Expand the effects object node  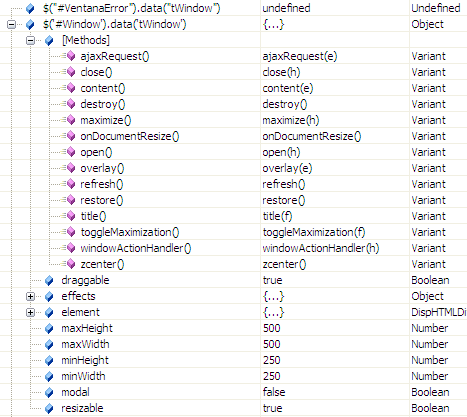pyautogui.click(x=30, y=296)
